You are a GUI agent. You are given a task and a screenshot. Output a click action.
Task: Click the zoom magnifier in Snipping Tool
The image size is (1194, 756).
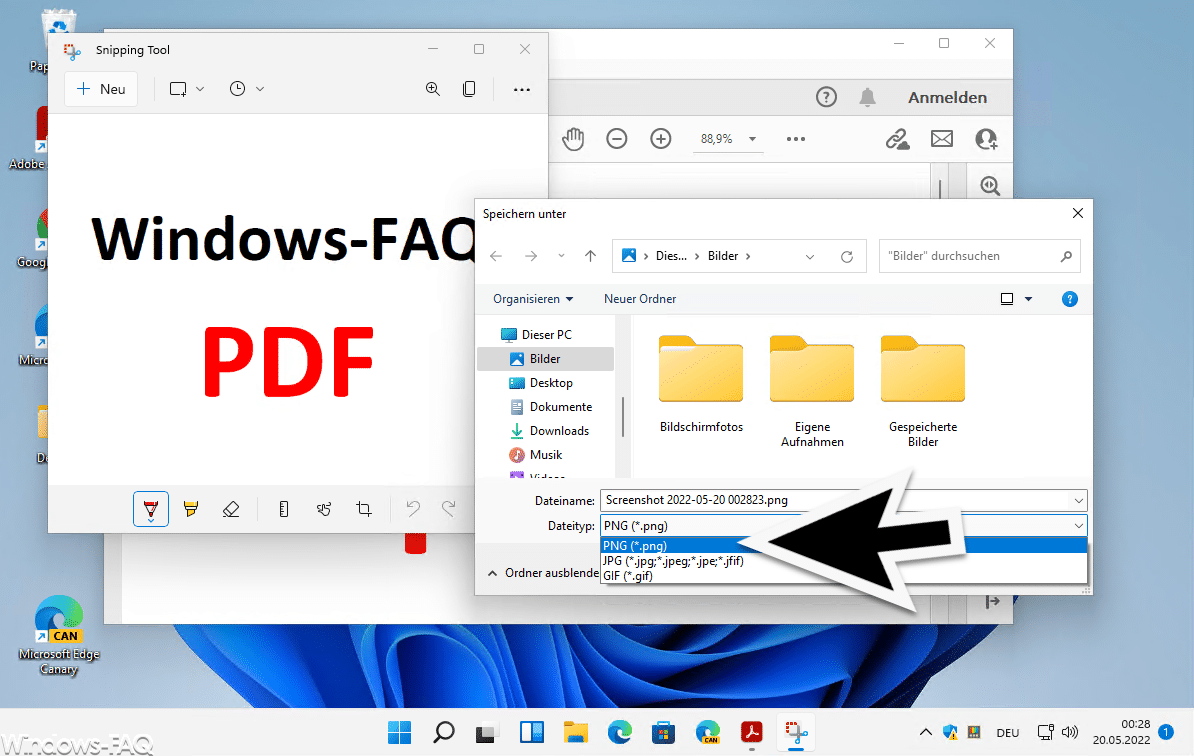(433, 89)
